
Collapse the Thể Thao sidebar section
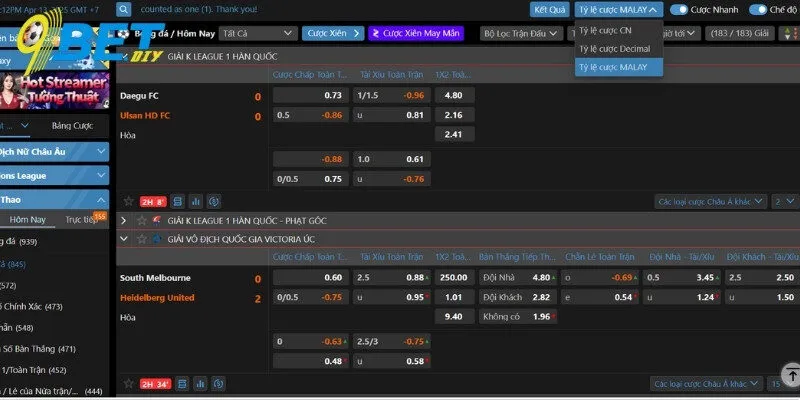pos(54,199)
